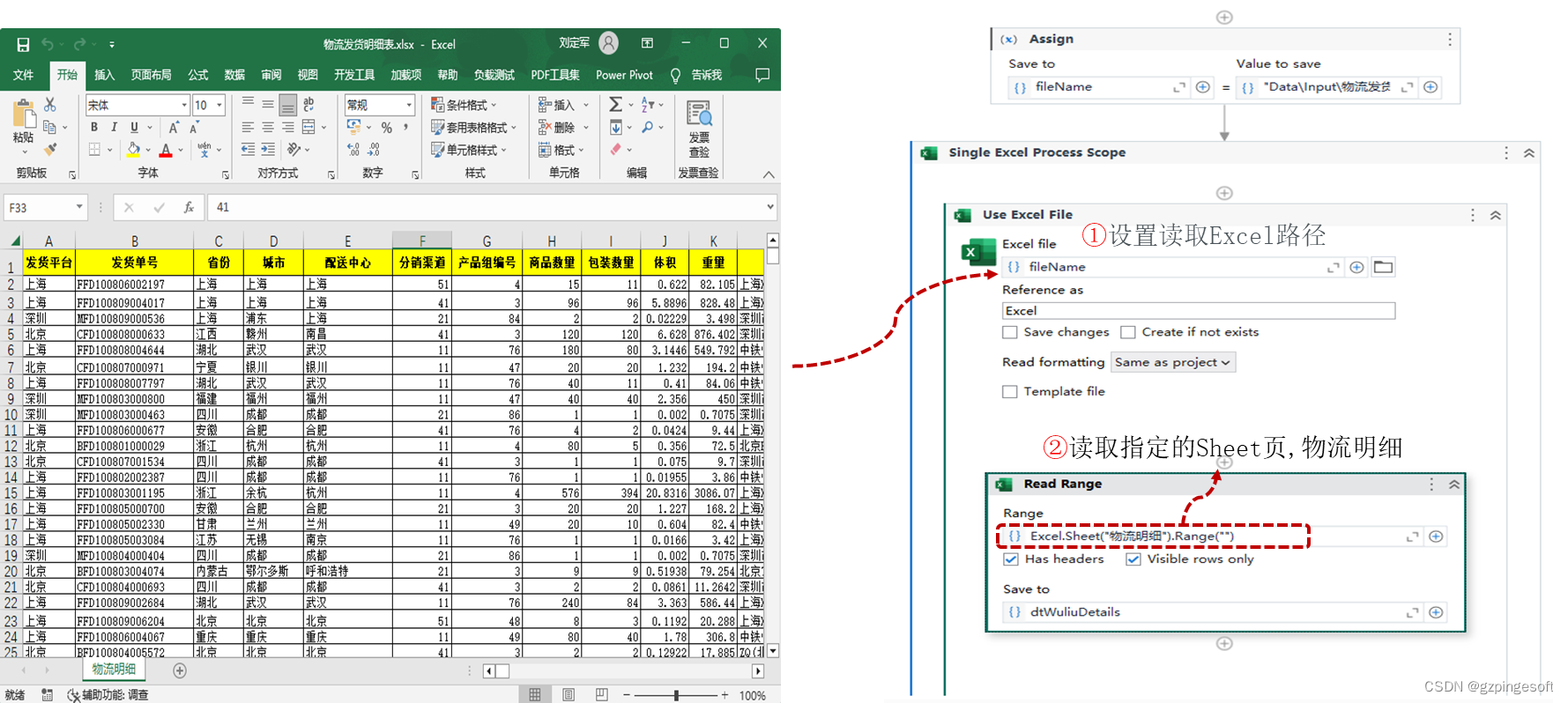This screenshot has width=1568, height=703.
Task: Add a new sheet with the plus icon
Action: click(180, 670)
